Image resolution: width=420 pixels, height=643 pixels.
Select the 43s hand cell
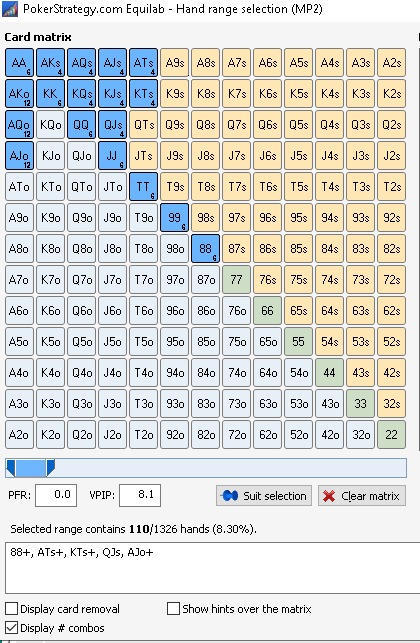[x=361, y=372]
